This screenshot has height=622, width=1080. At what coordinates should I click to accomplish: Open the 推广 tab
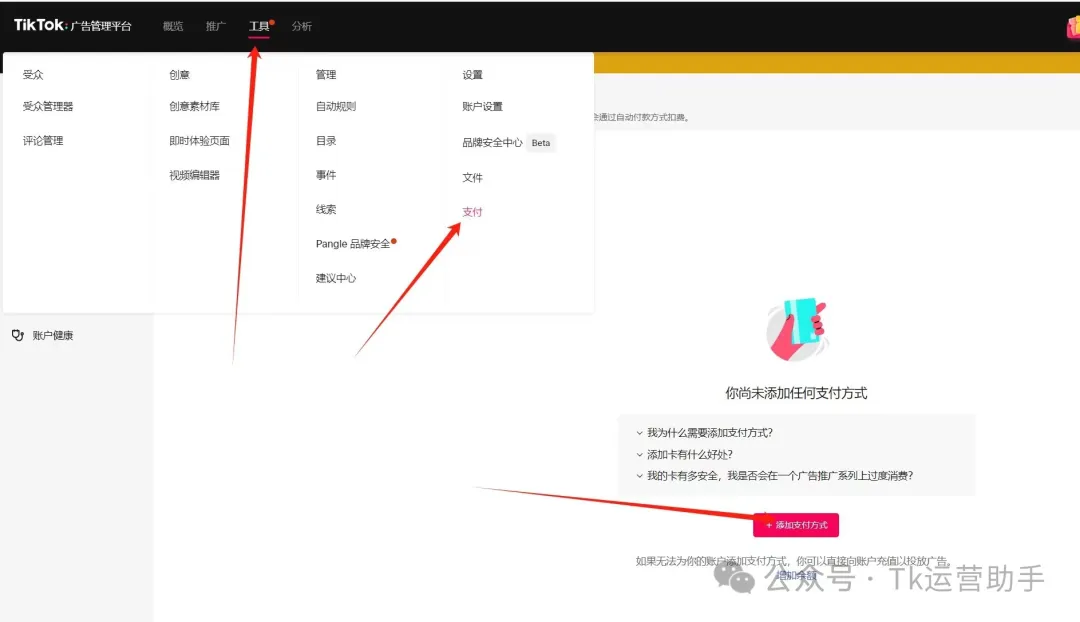pos(216,26)
